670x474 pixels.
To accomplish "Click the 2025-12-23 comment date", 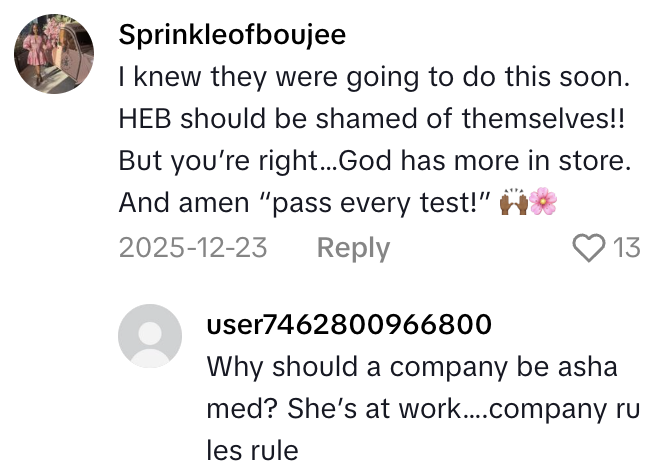I will 193,247.
